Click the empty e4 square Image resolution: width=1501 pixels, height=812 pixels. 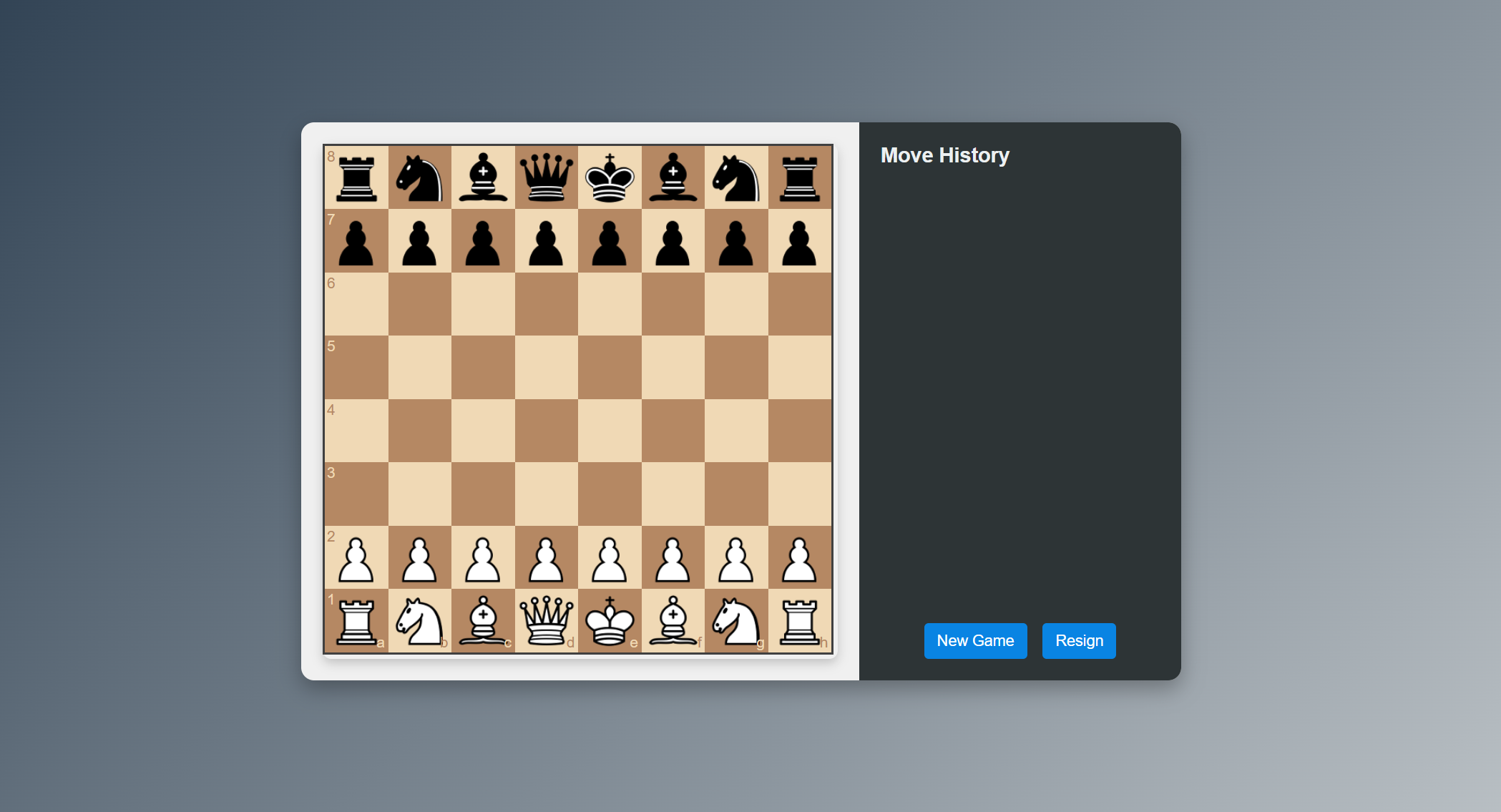pyautogui.click(x=609, y=430)
